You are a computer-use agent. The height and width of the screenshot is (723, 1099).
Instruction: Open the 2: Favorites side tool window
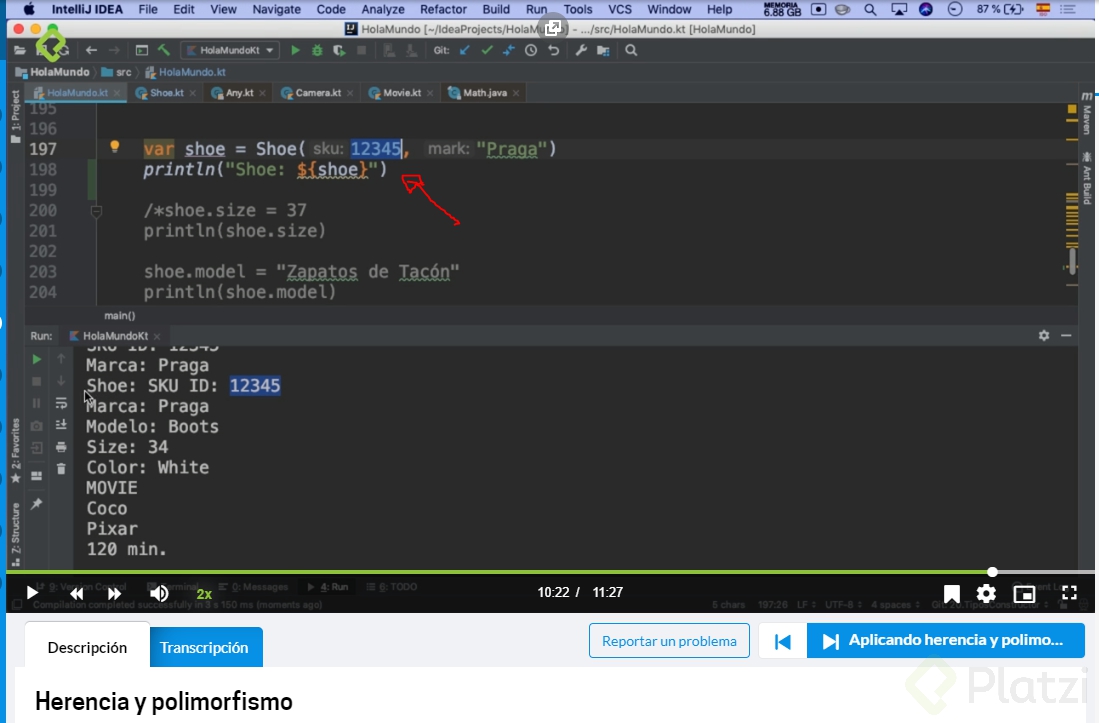point(15,451)
